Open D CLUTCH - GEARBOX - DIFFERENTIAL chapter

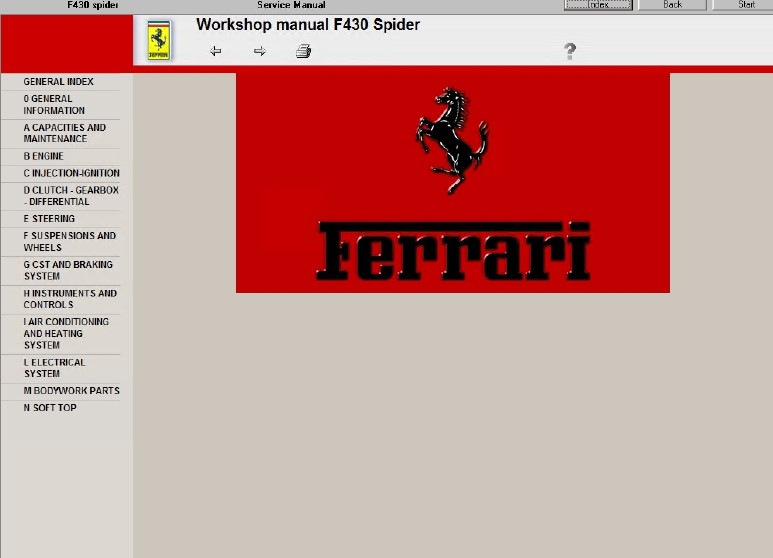tap(71, 196)
